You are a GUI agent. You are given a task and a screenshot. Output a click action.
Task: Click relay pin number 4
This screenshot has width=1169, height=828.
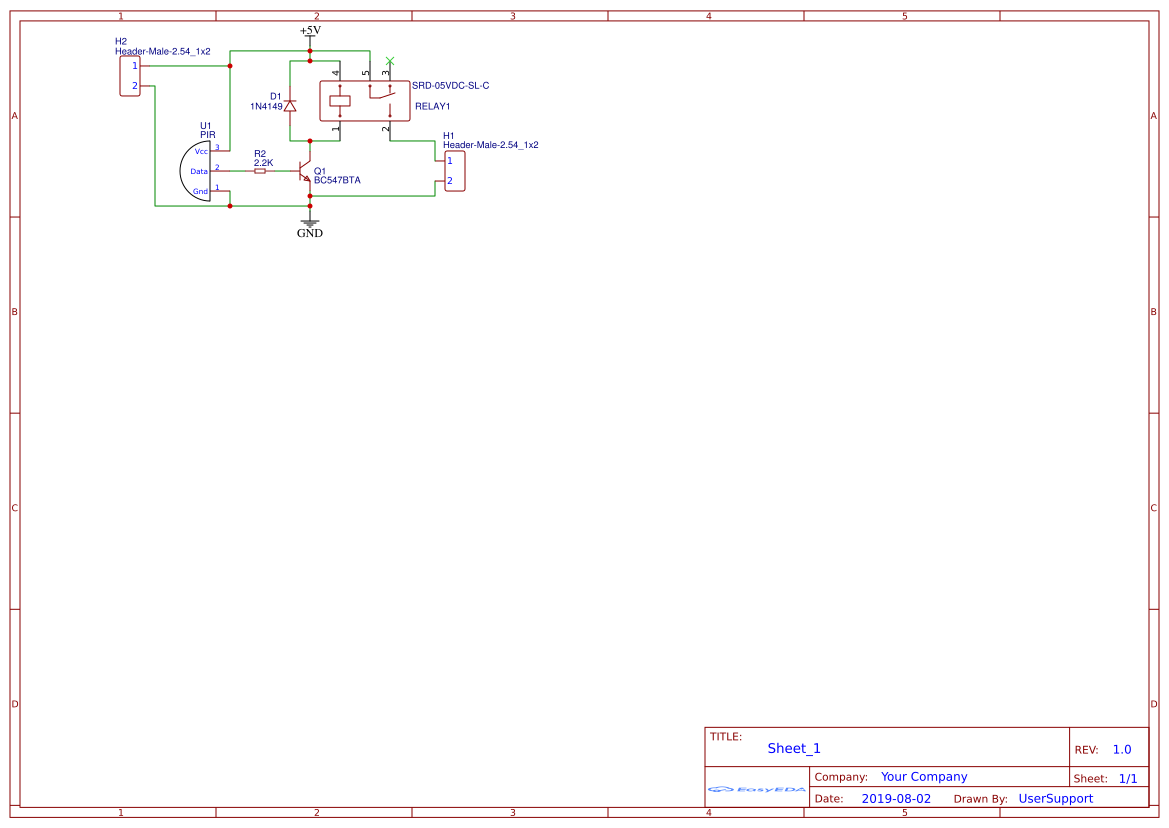tap(335, 73)
